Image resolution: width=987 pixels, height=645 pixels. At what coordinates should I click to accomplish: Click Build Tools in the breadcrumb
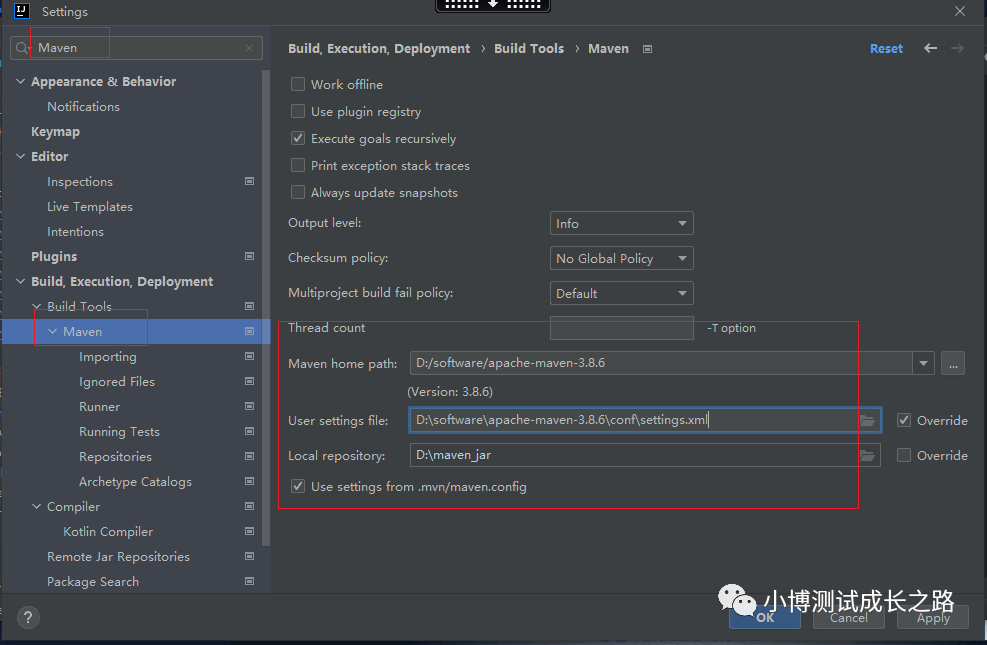click(529, 48)
